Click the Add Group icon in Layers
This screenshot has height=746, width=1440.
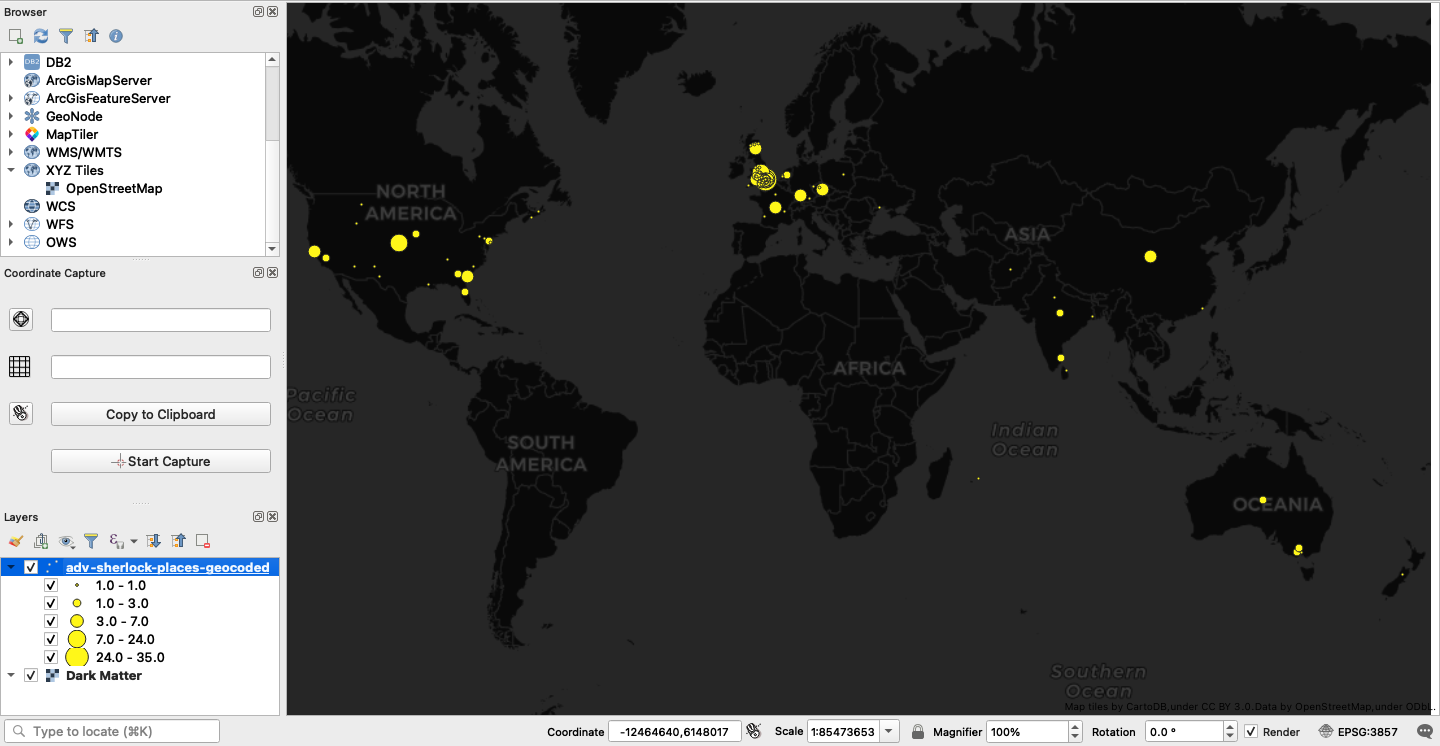tap(41, 541)
